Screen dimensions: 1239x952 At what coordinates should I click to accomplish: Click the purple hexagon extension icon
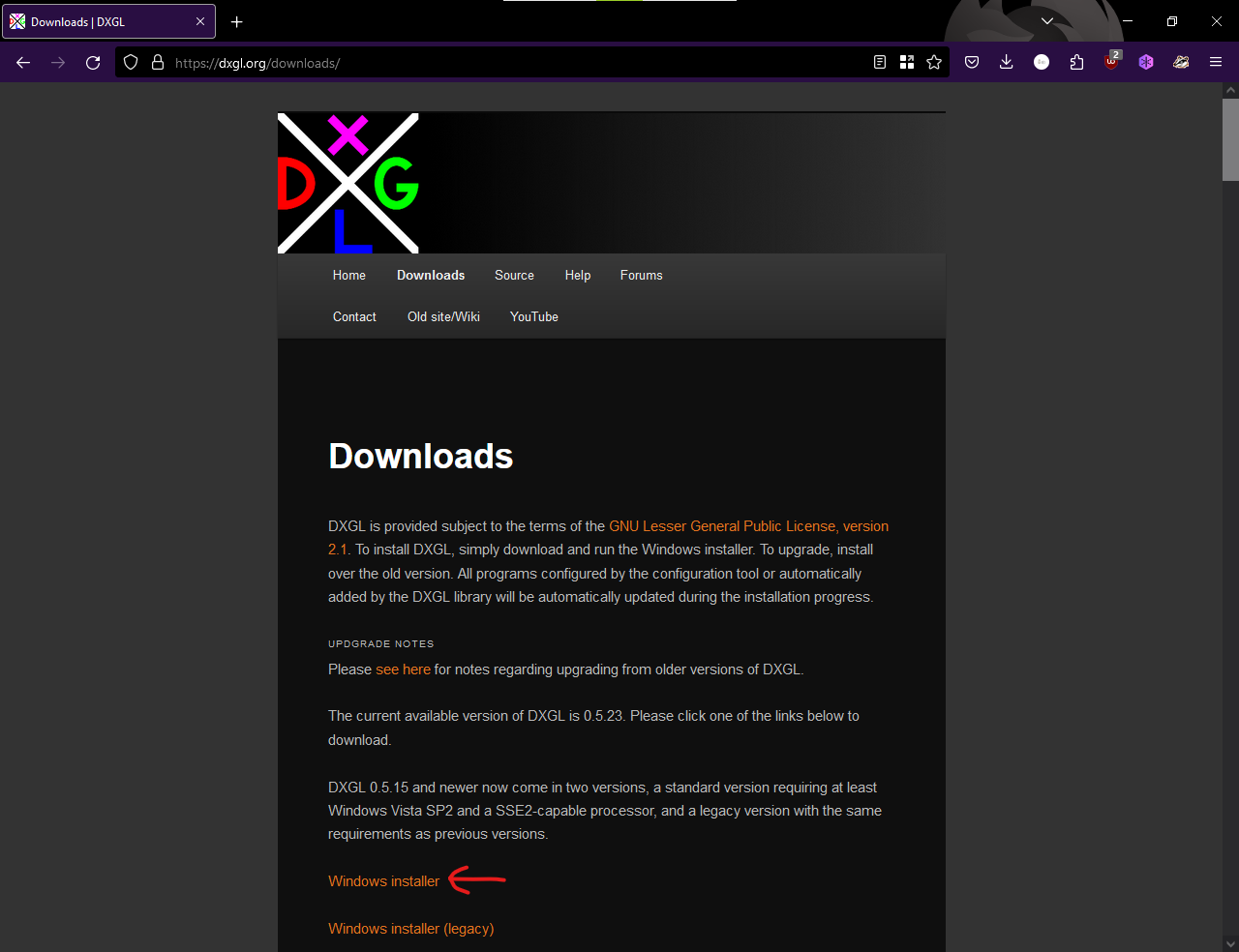click(x=1146, y=63)
